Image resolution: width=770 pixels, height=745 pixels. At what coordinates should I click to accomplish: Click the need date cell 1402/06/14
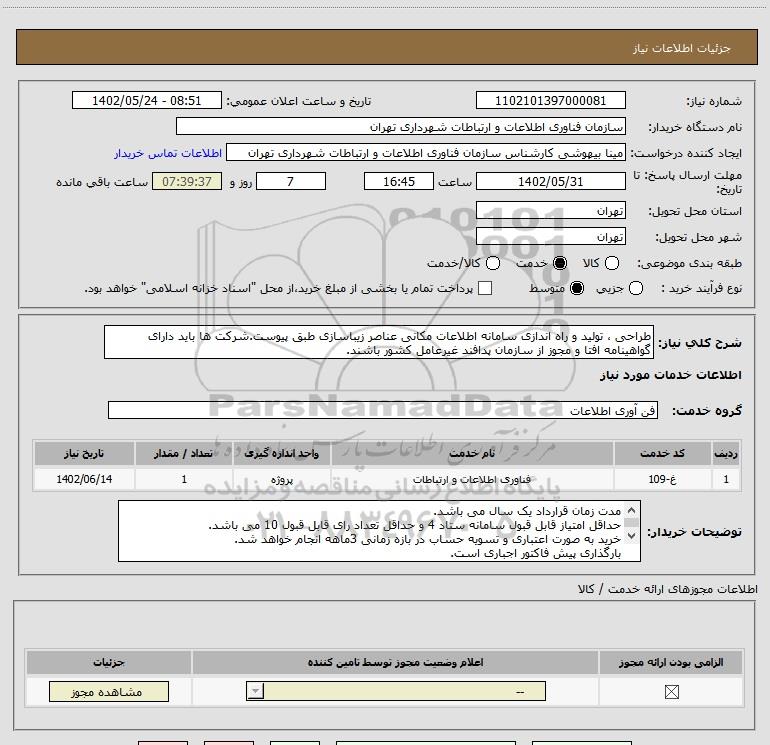point(84,479)
